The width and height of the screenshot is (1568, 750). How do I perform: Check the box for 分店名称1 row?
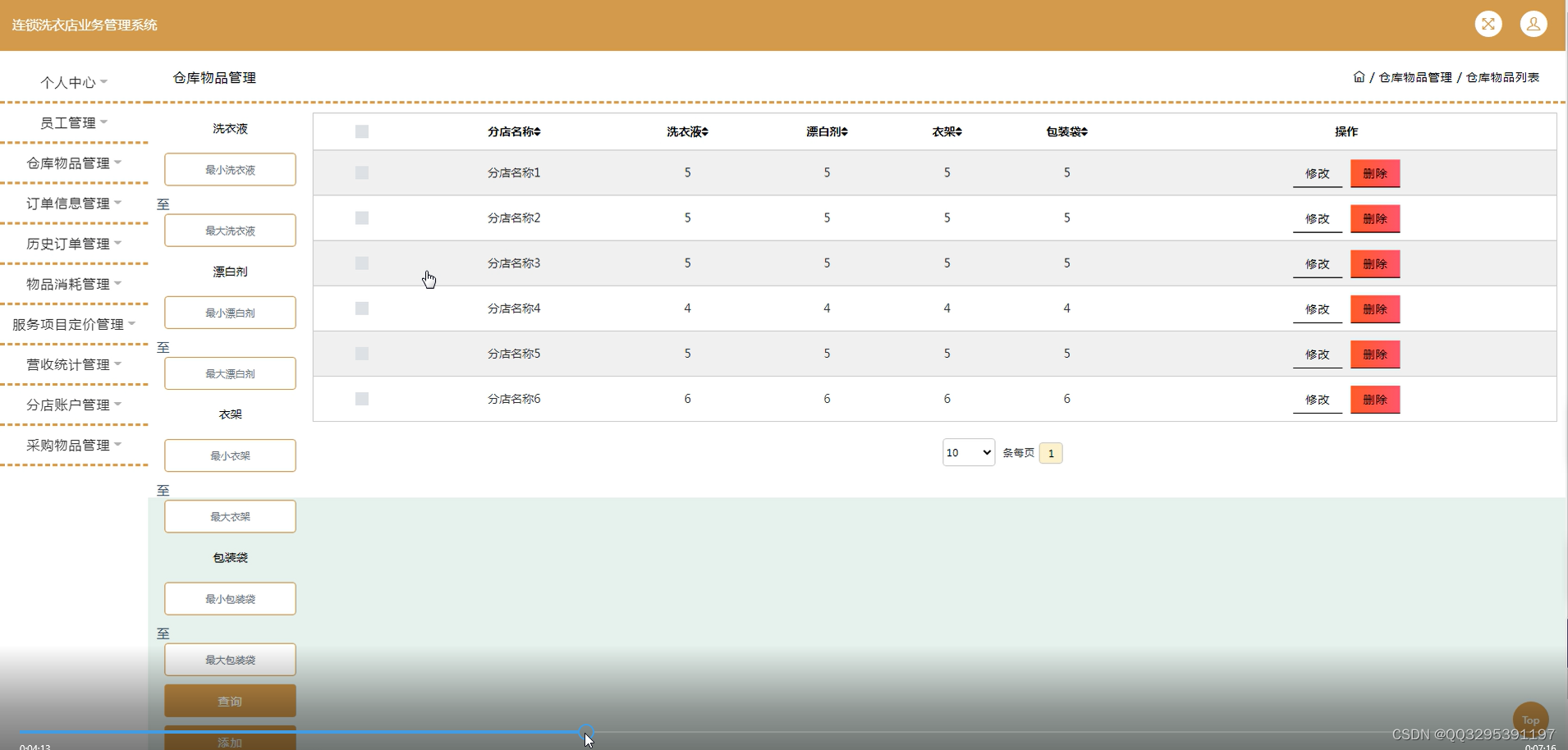point(362,173)
